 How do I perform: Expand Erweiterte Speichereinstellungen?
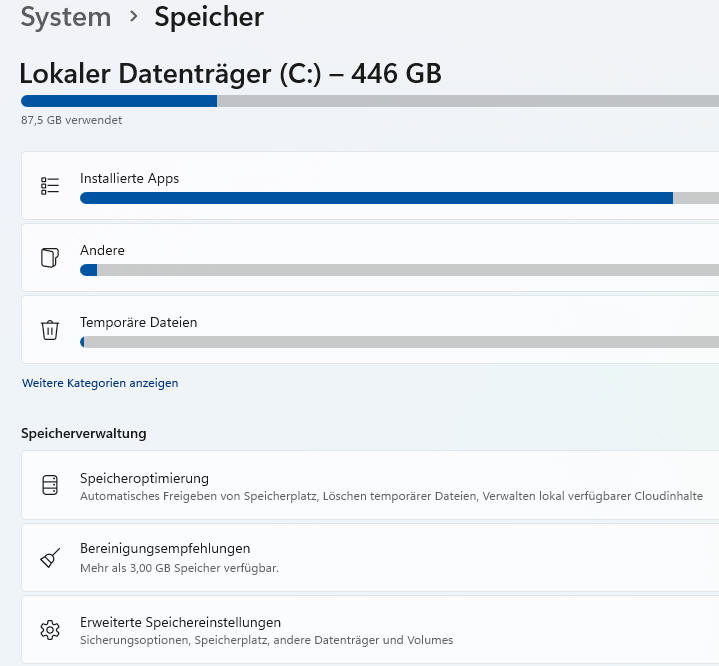tap(370, 629)
